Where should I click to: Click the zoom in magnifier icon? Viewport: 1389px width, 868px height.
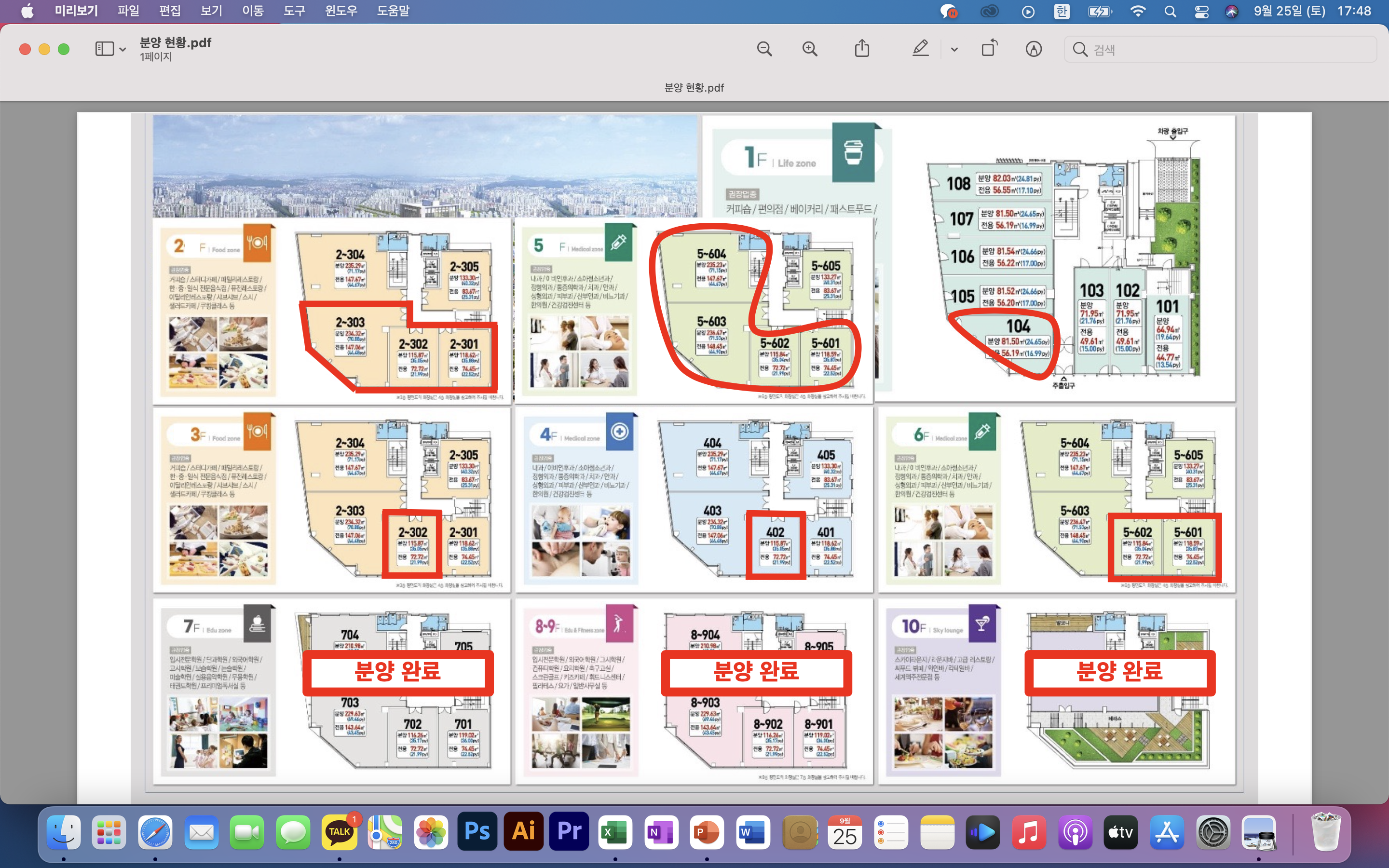point(809,49)
